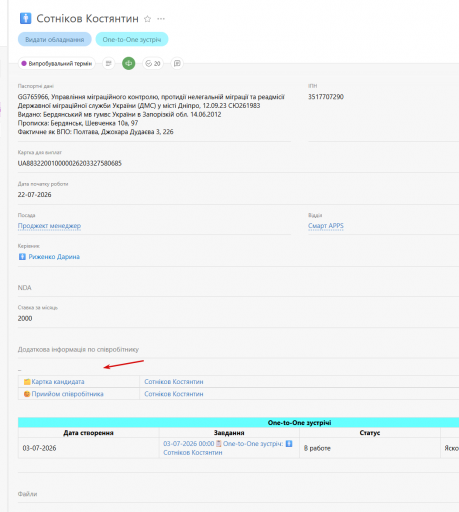This screenshot has height=512, width=459.
Task: Click the Дата створення column header
Action: (89, 433)
